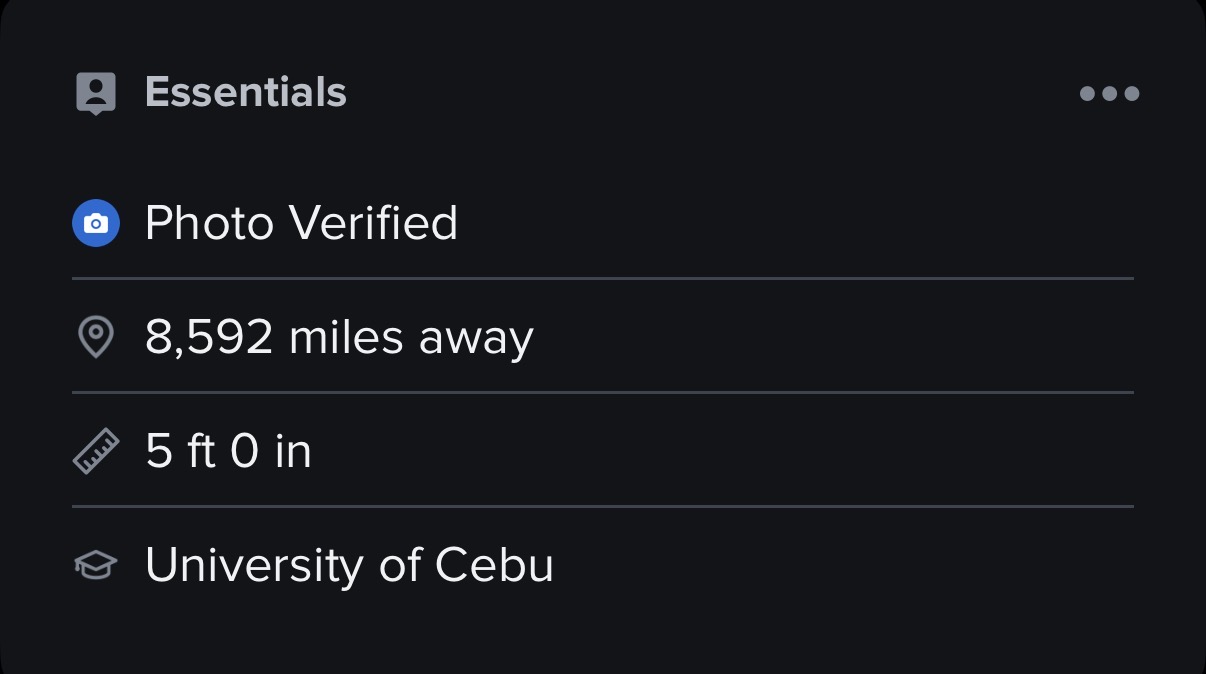Image resolution: width=1206 pixels, height=674 pixels.
Task: Click the location pin icon
Action: (x=96, y=338)
